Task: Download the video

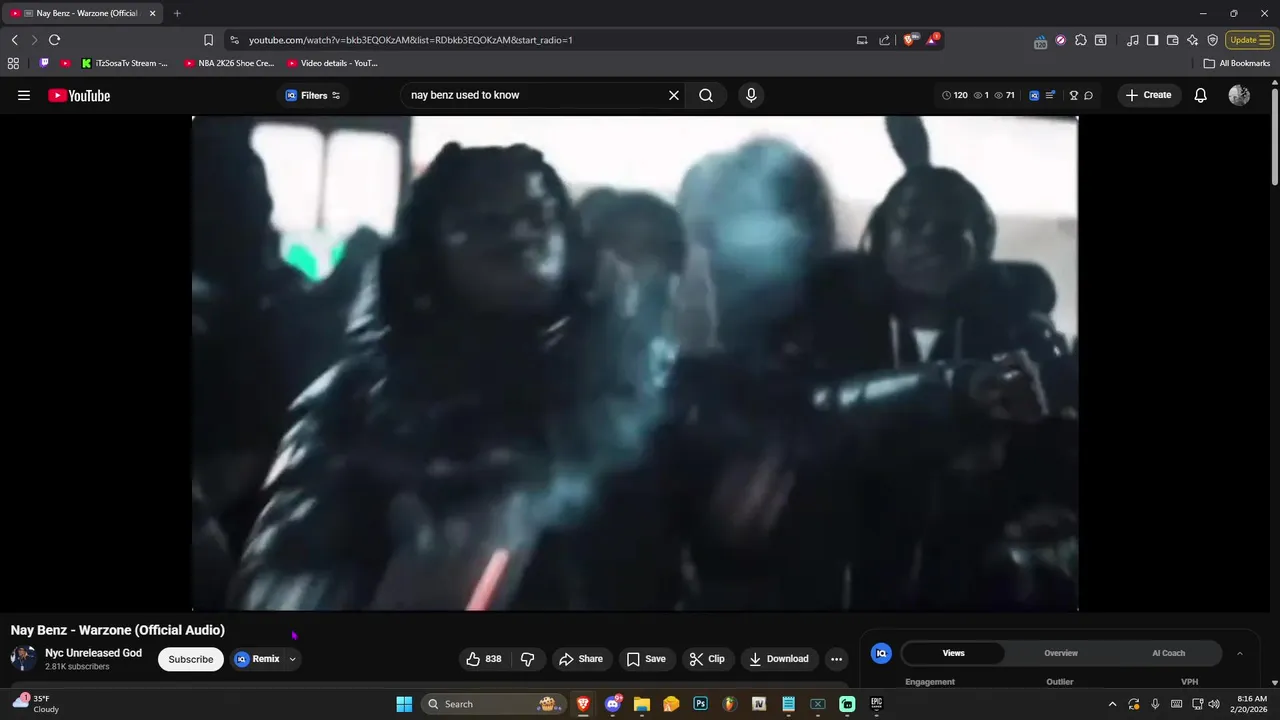Action: 778,659
